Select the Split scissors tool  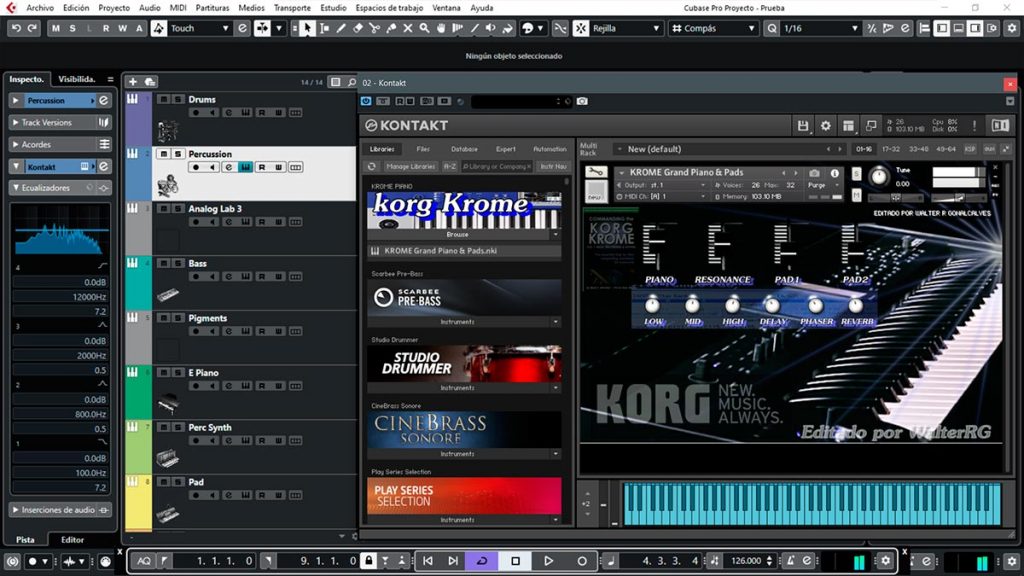pos(374,28)
